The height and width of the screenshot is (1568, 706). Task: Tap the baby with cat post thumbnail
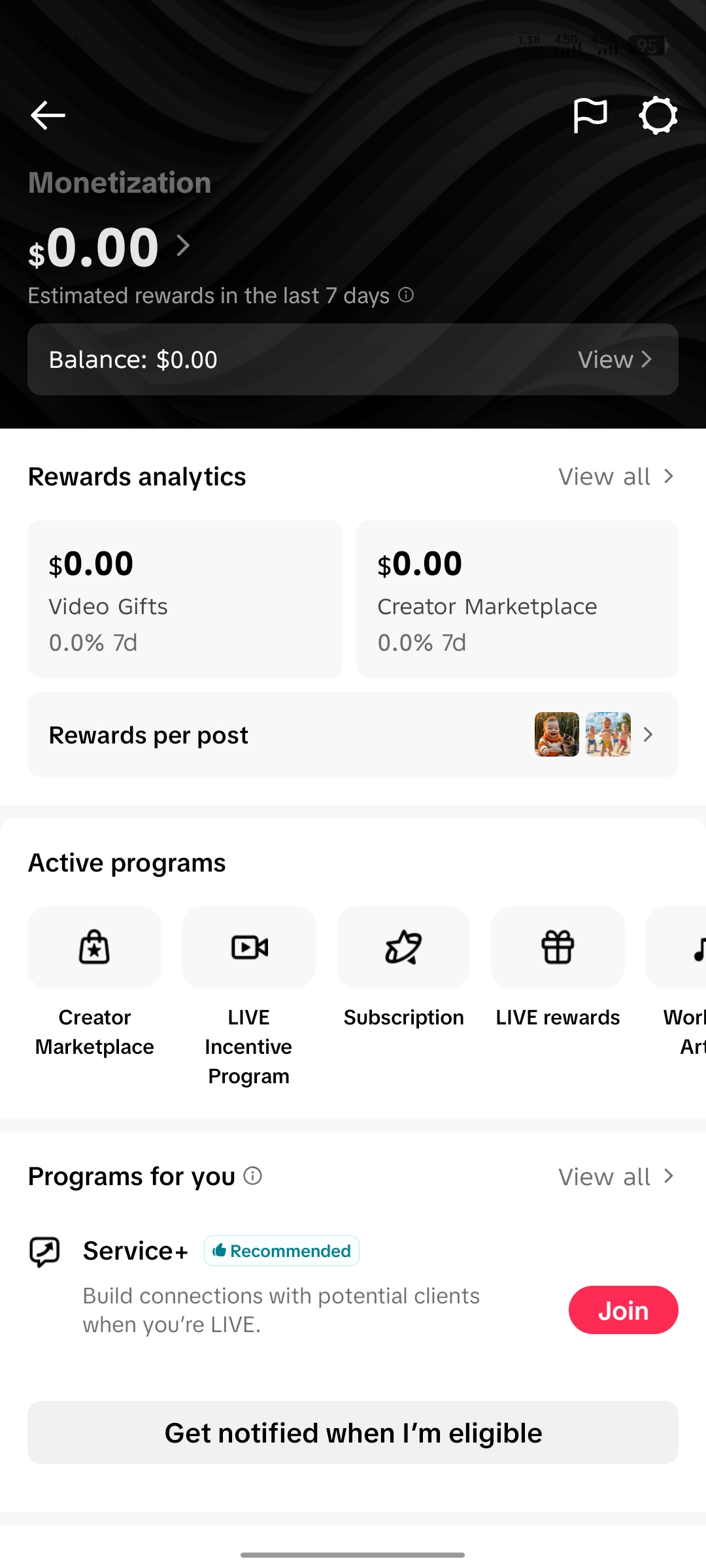(557, 734)
